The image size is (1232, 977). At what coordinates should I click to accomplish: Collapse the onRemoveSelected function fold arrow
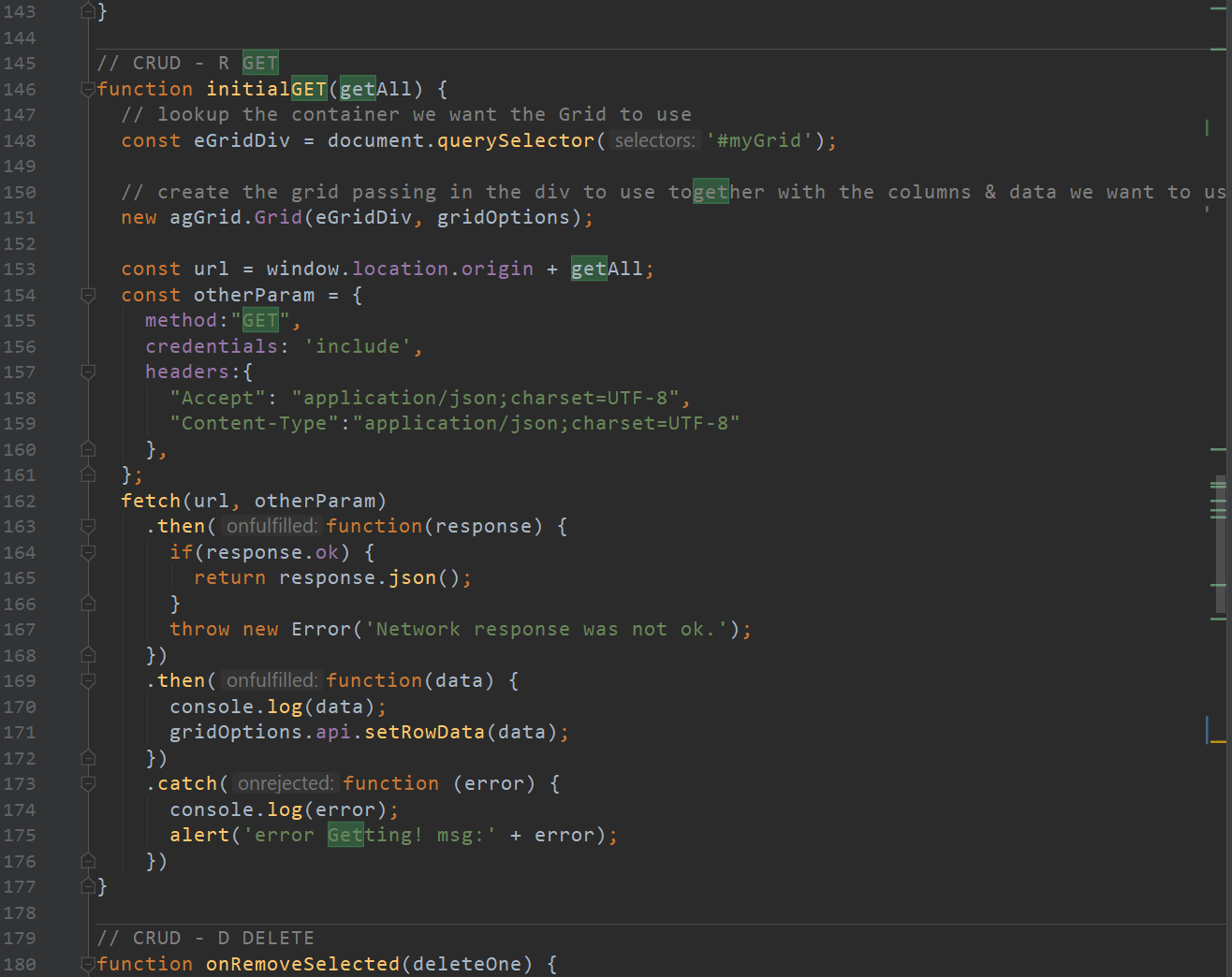point(88,963)
